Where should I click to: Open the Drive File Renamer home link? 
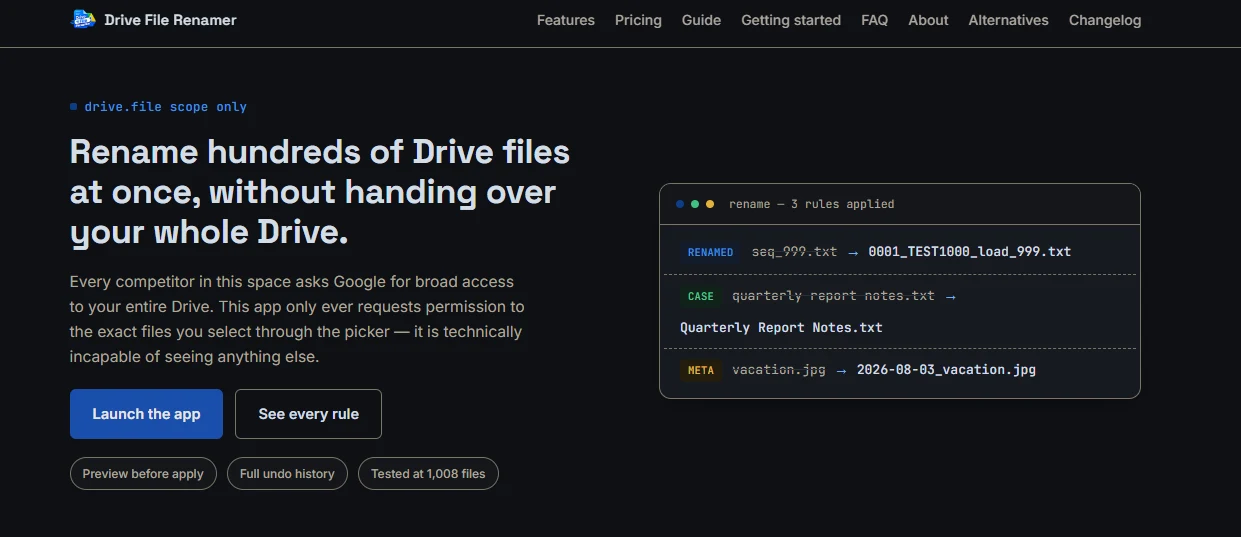[154, 19]
